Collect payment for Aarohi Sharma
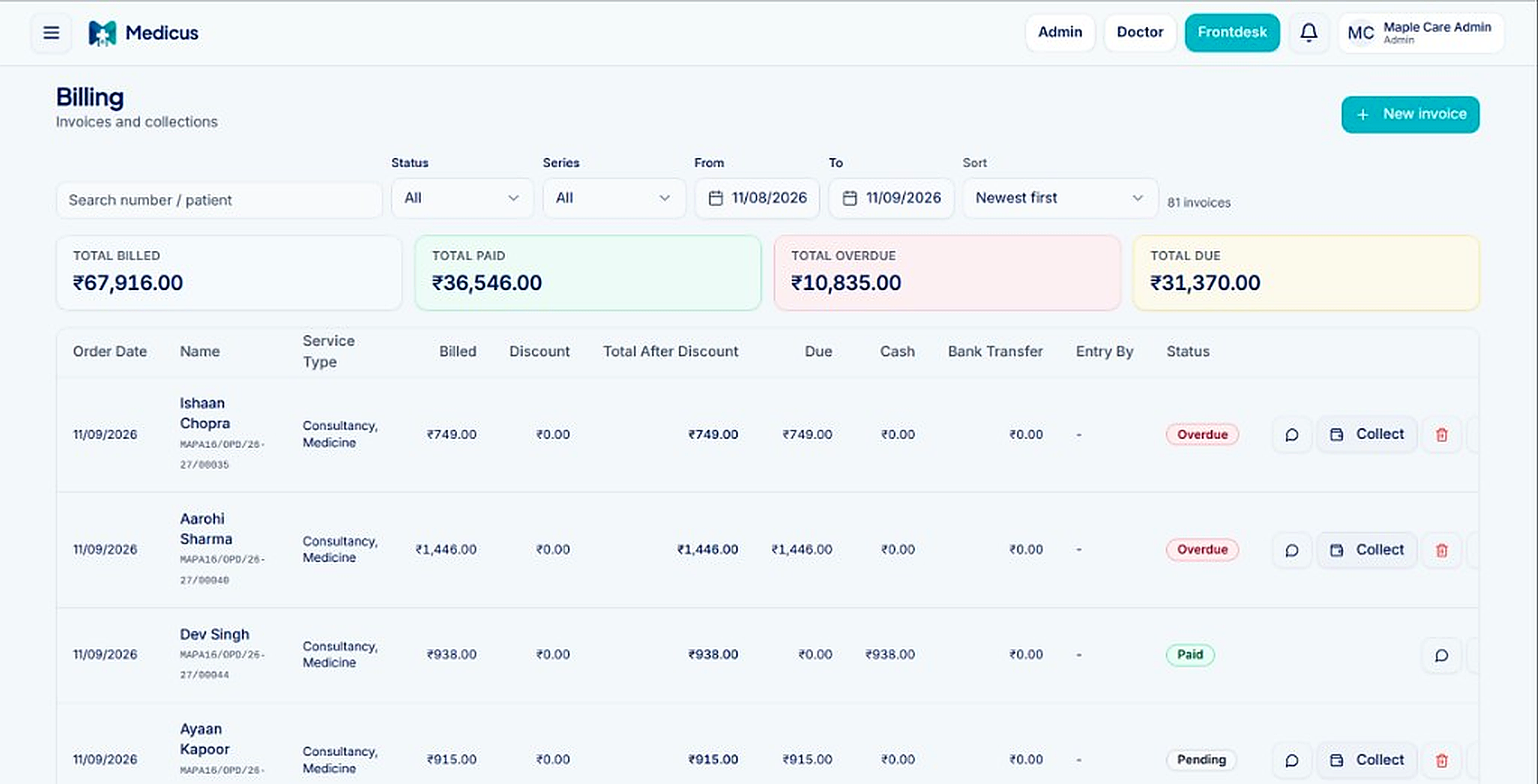 1367,550
